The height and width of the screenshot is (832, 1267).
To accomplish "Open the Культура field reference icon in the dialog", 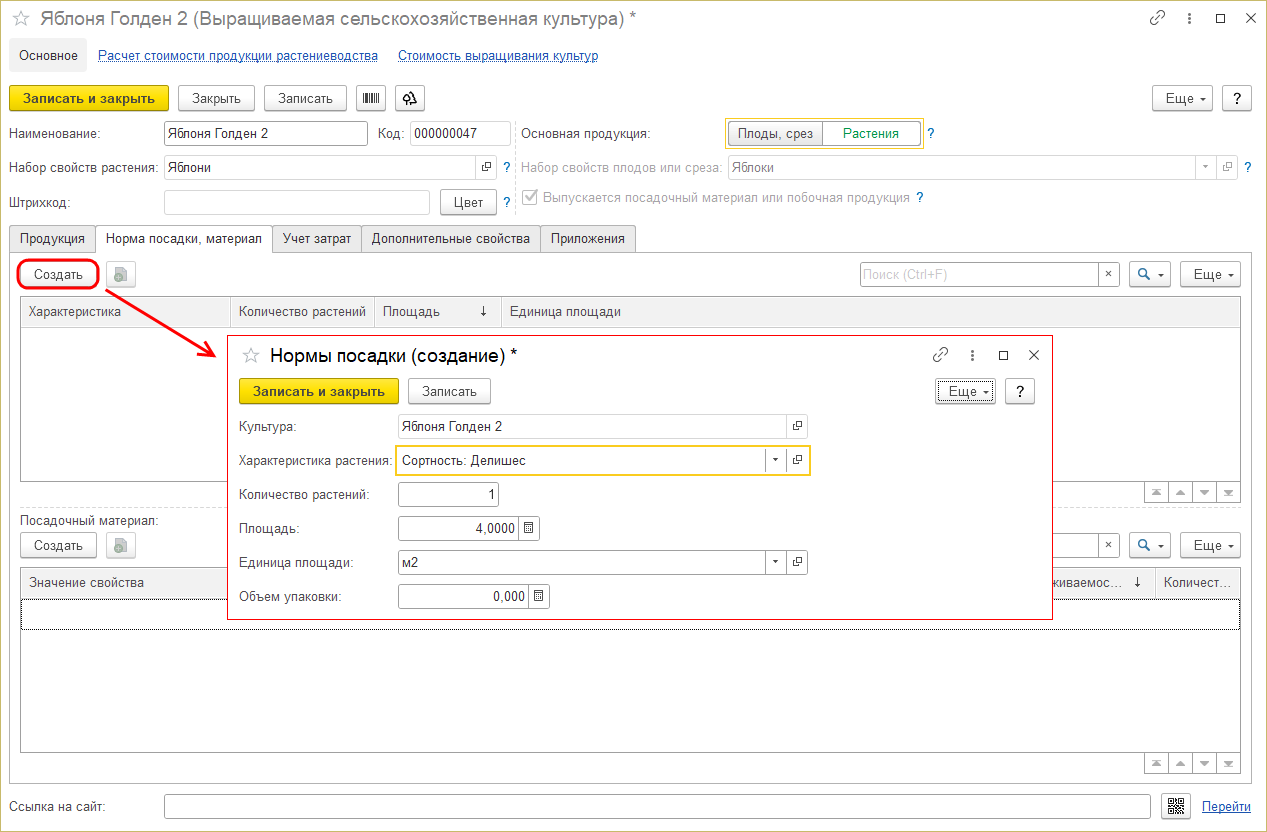I will 797,426.
